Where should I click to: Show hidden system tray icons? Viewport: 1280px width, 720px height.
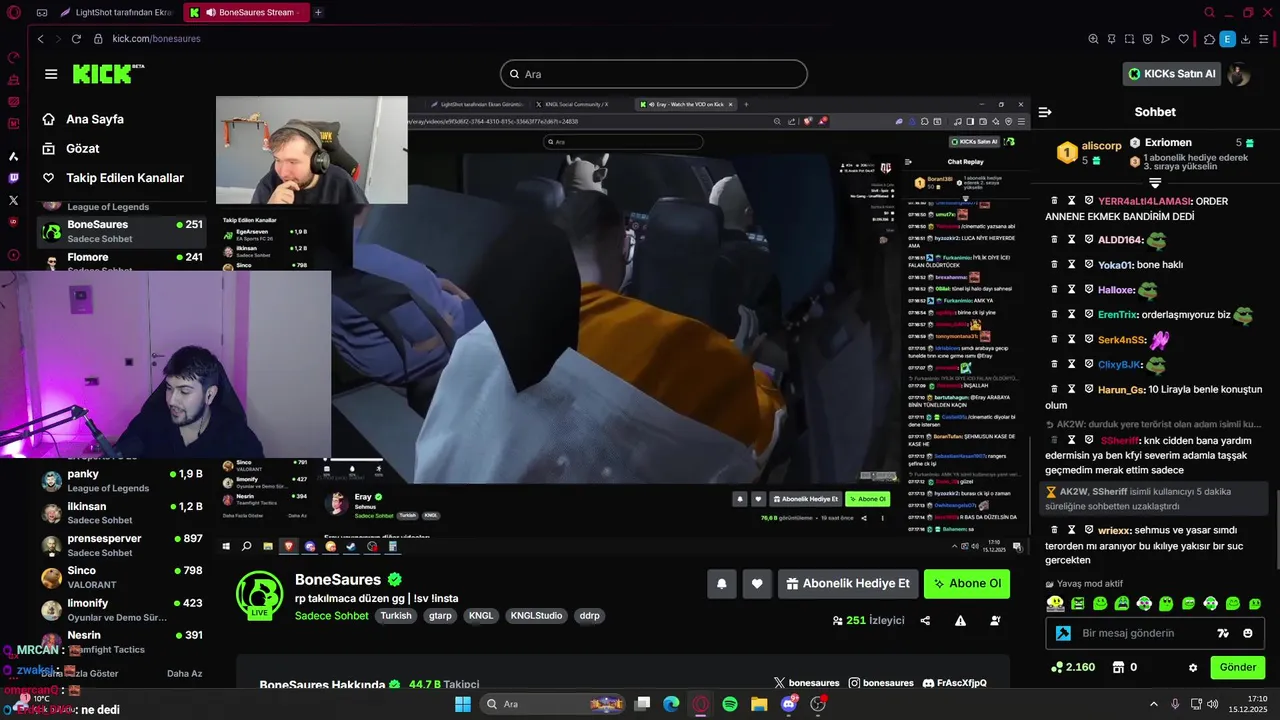(1155, 704)
